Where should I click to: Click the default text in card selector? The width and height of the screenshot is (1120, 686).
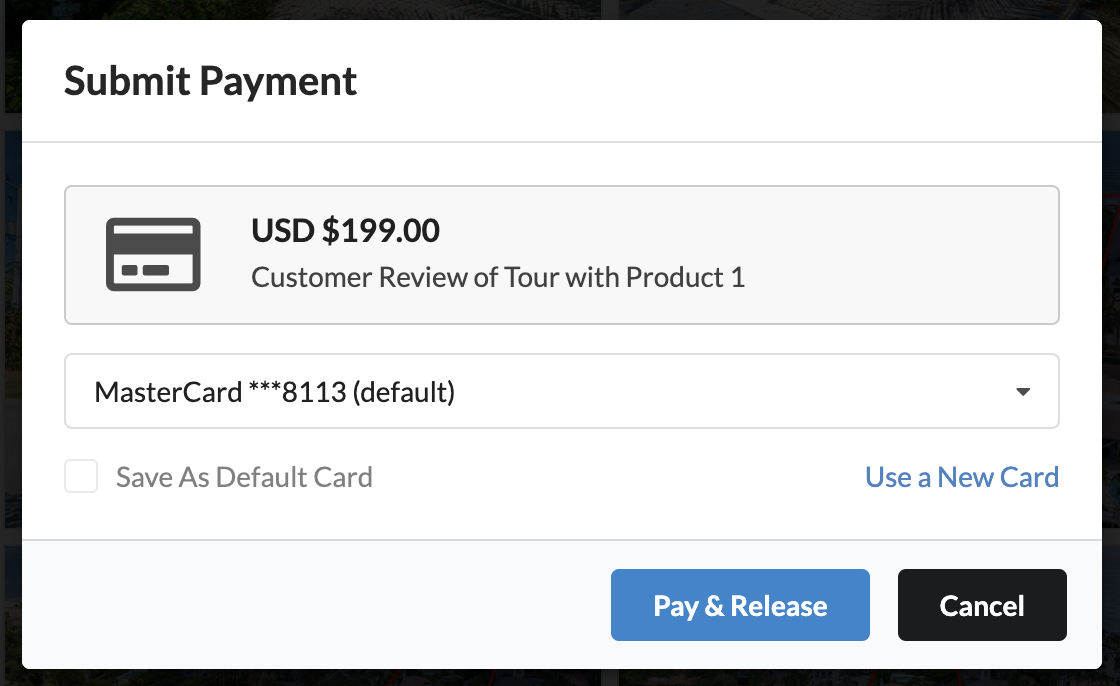pos(404,392)
